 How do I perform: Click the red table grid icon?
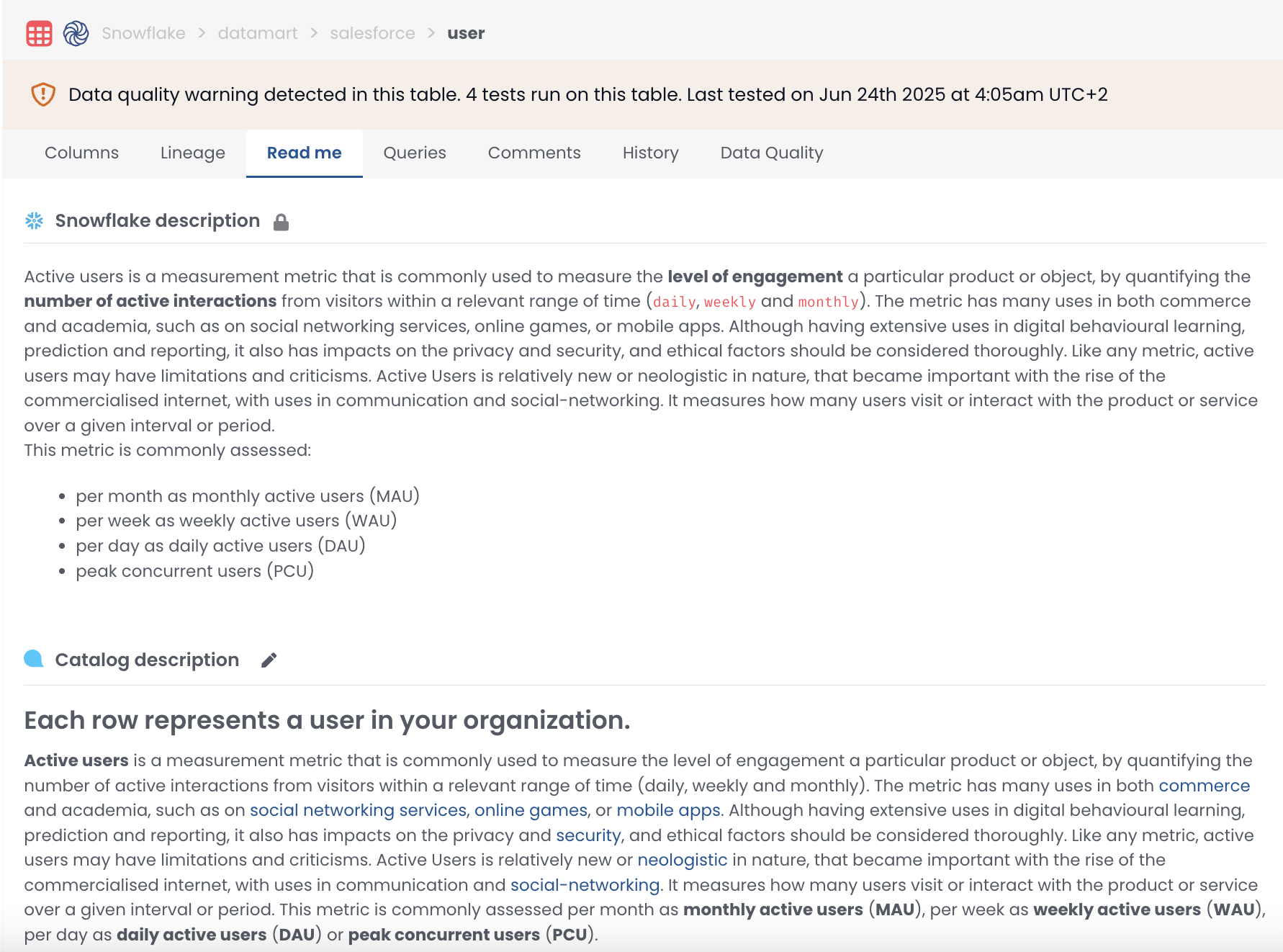(x=39, y=33)
